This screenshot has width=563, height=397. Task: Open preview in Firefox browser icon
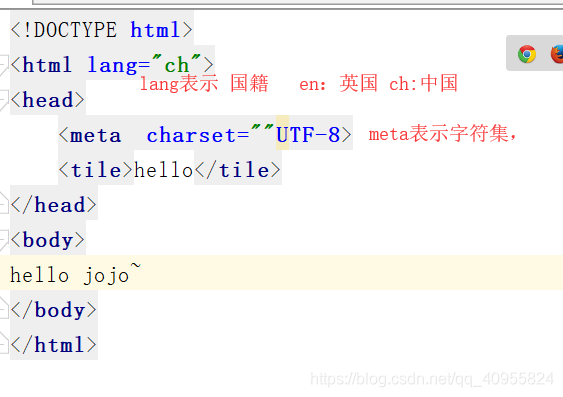click(557, 54)
